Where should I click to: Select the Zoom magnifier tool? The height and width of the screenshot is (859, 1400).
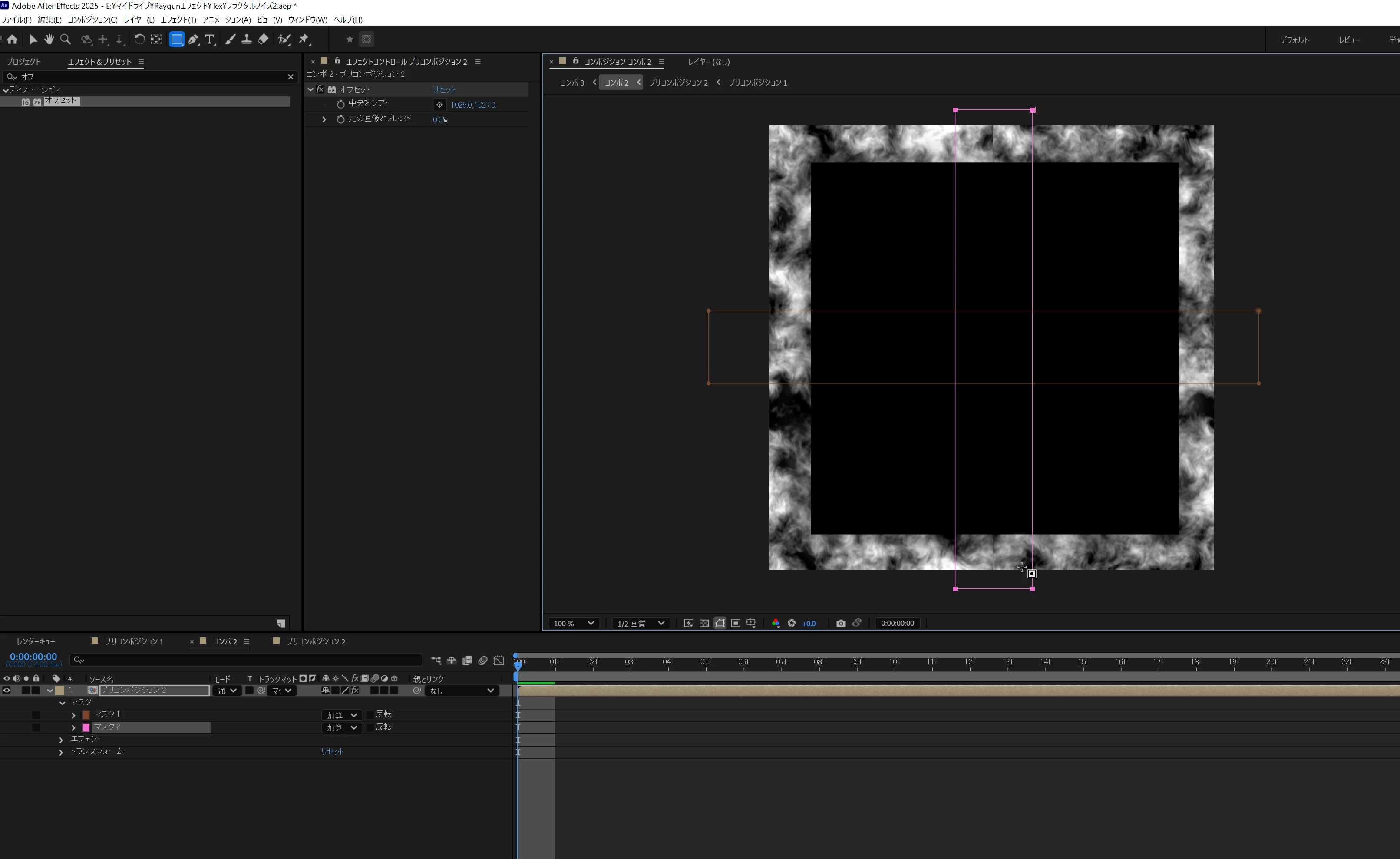(x=65, y=39)
